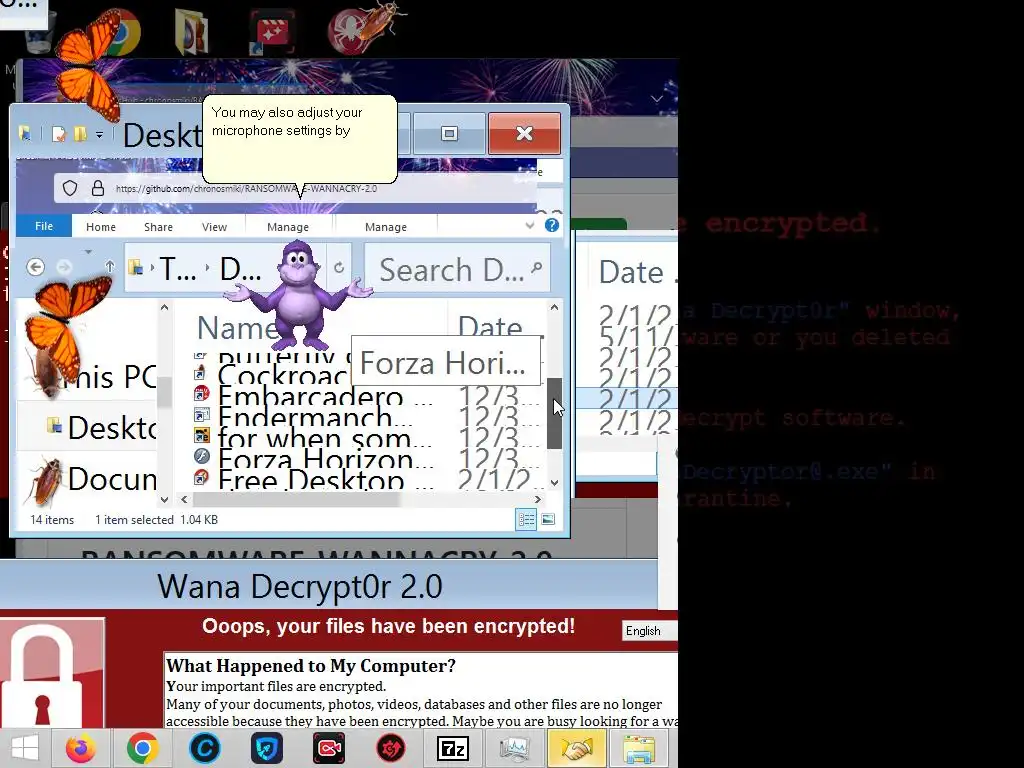Open the Customize Quick Access Toolbar dropdown

pyautogui.click(x=99, y=135)
